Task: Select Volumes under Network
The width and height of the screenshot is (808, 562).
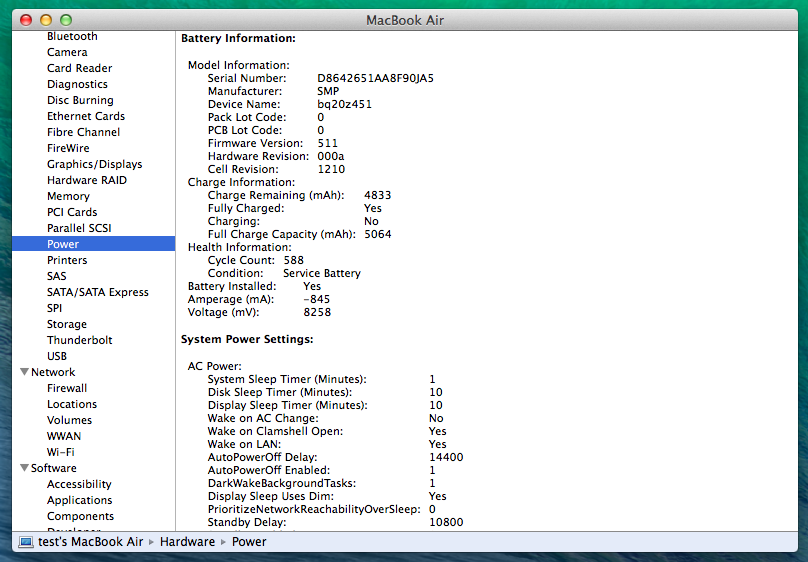Action: pyautogui.click(x=70, y=420)
